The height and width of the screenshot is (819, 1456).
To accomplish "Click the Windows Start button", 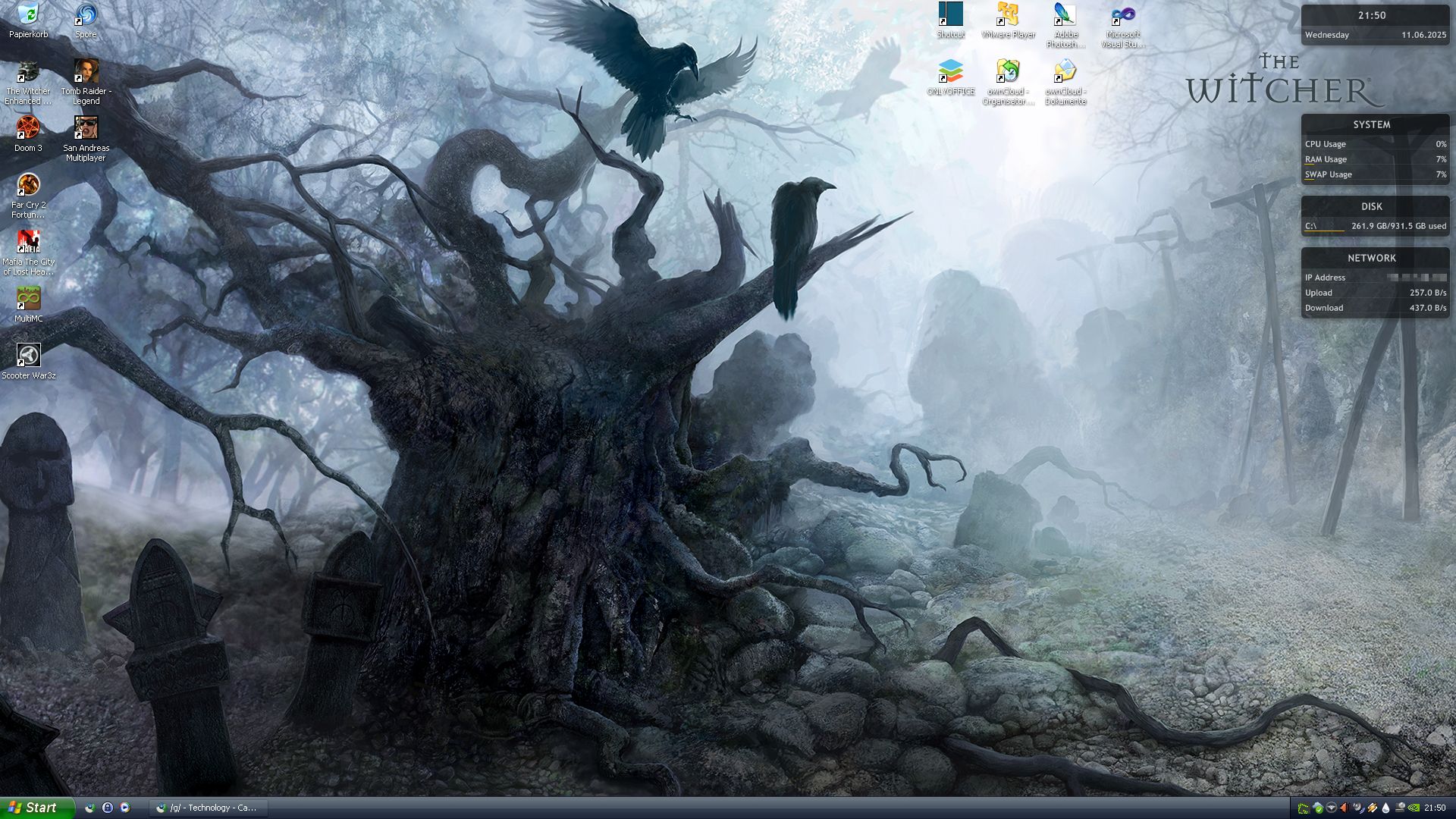I will [37, 808].
